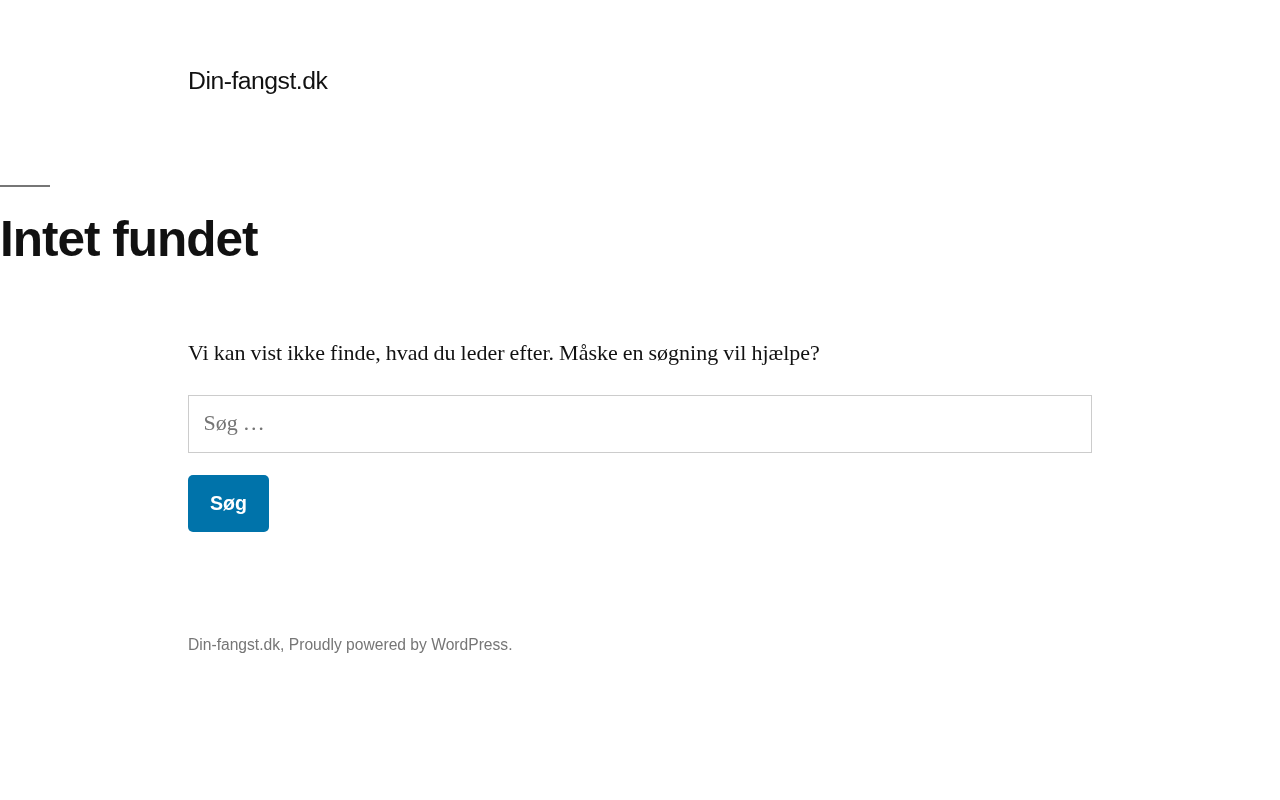This screenshot has width=1280, height=800.
Task: Click the "Søg …" placeholder text
Action: tap(234, 424)
